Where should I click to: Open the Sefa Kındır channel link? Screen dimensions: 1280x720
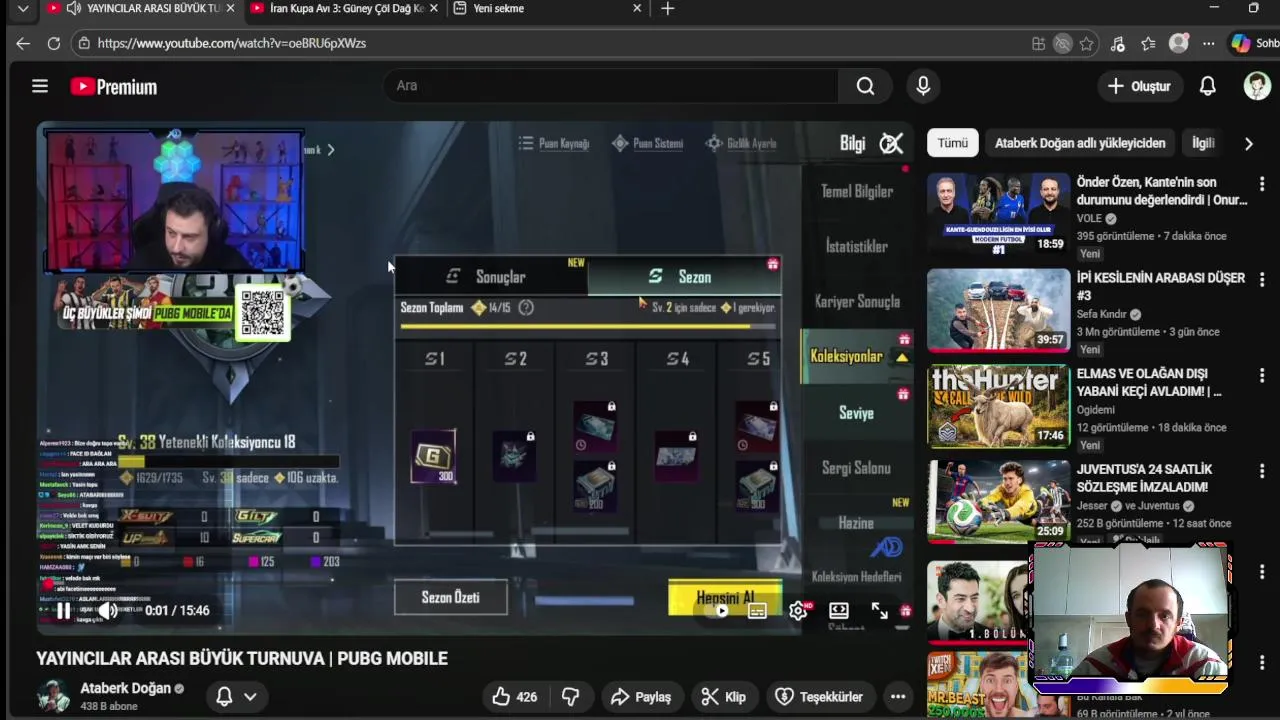coord(1102,314)
